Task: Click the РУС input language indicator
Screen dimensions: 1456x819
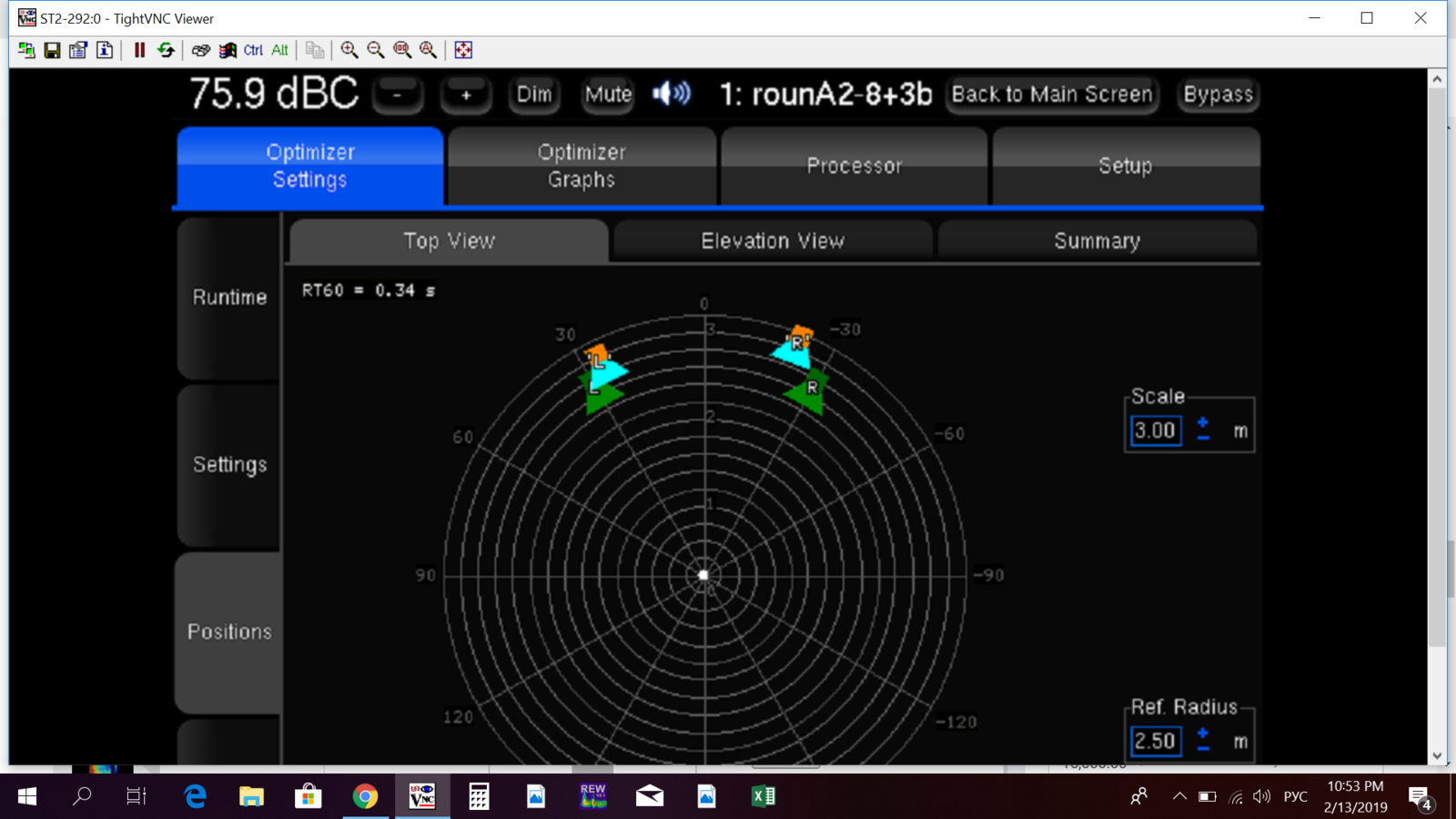Action: pos(1295,796)
